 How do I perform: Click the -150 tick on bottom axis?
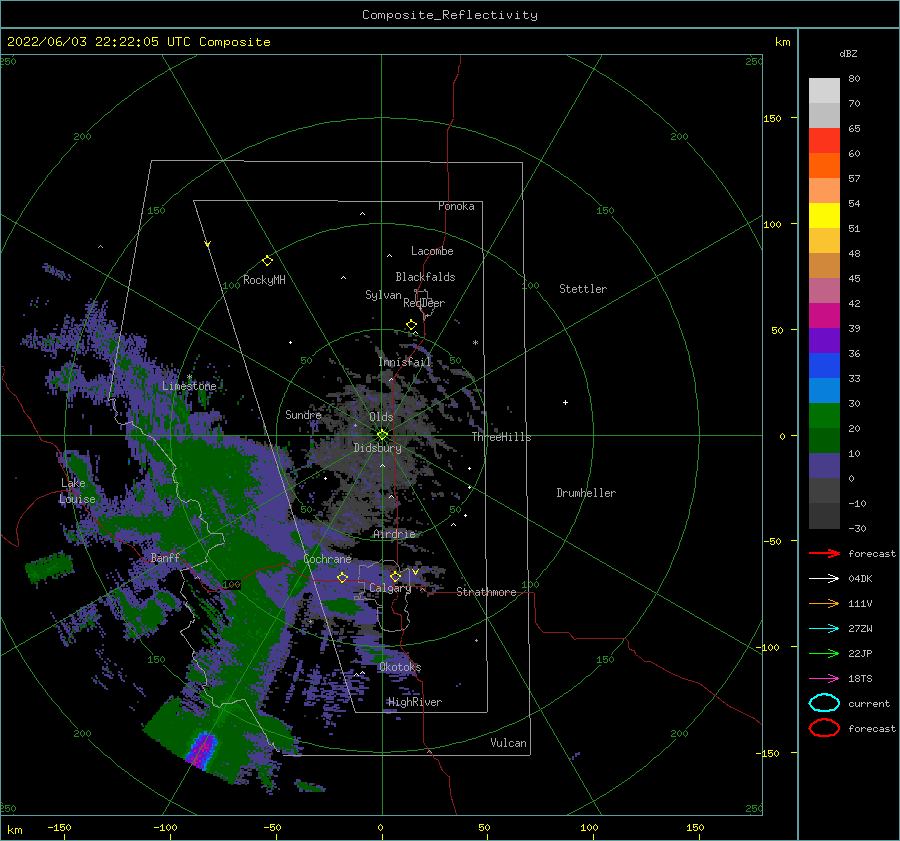click(x=59, y=827)
